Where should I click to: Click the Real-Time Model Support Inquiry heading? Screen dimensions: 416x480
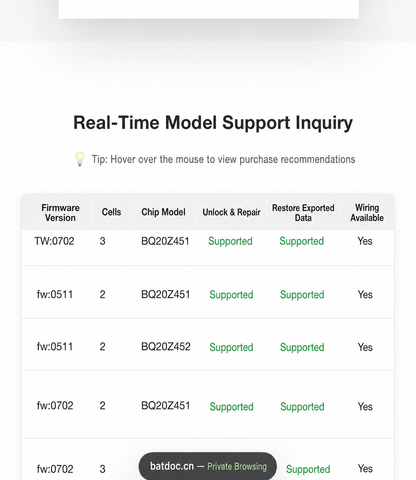[213, 123]
